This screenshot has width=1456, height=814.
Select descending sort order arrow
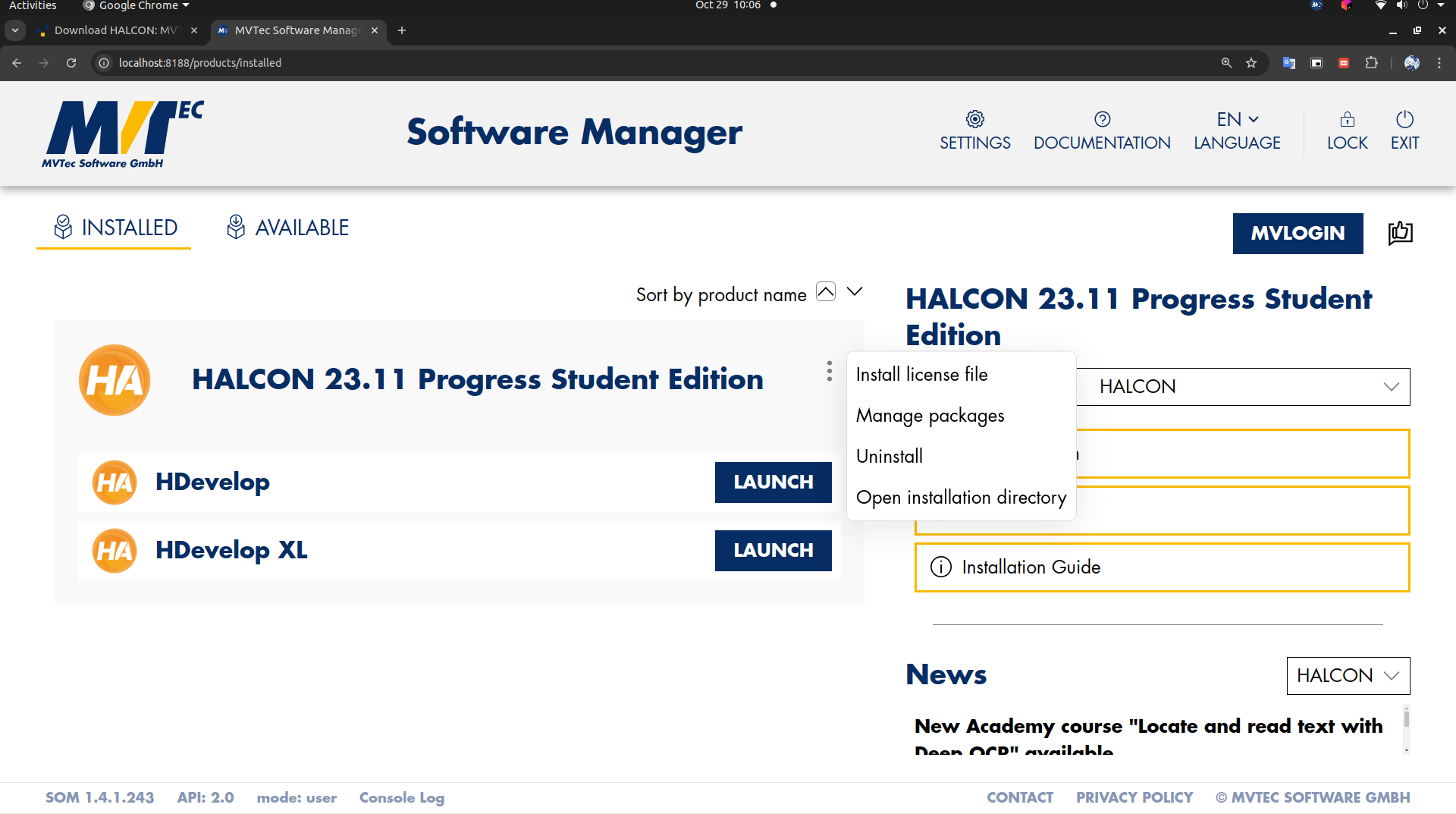pyautogui.click(x=855, y=291)
